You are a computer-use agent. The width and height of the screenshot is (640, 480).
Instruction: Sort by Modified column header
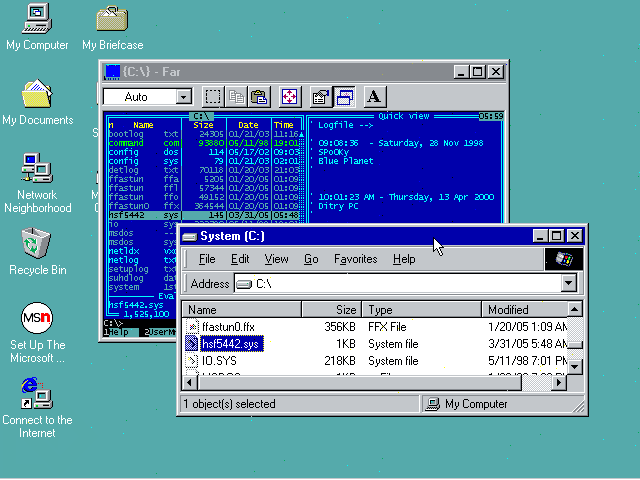[x=524, y=310]
